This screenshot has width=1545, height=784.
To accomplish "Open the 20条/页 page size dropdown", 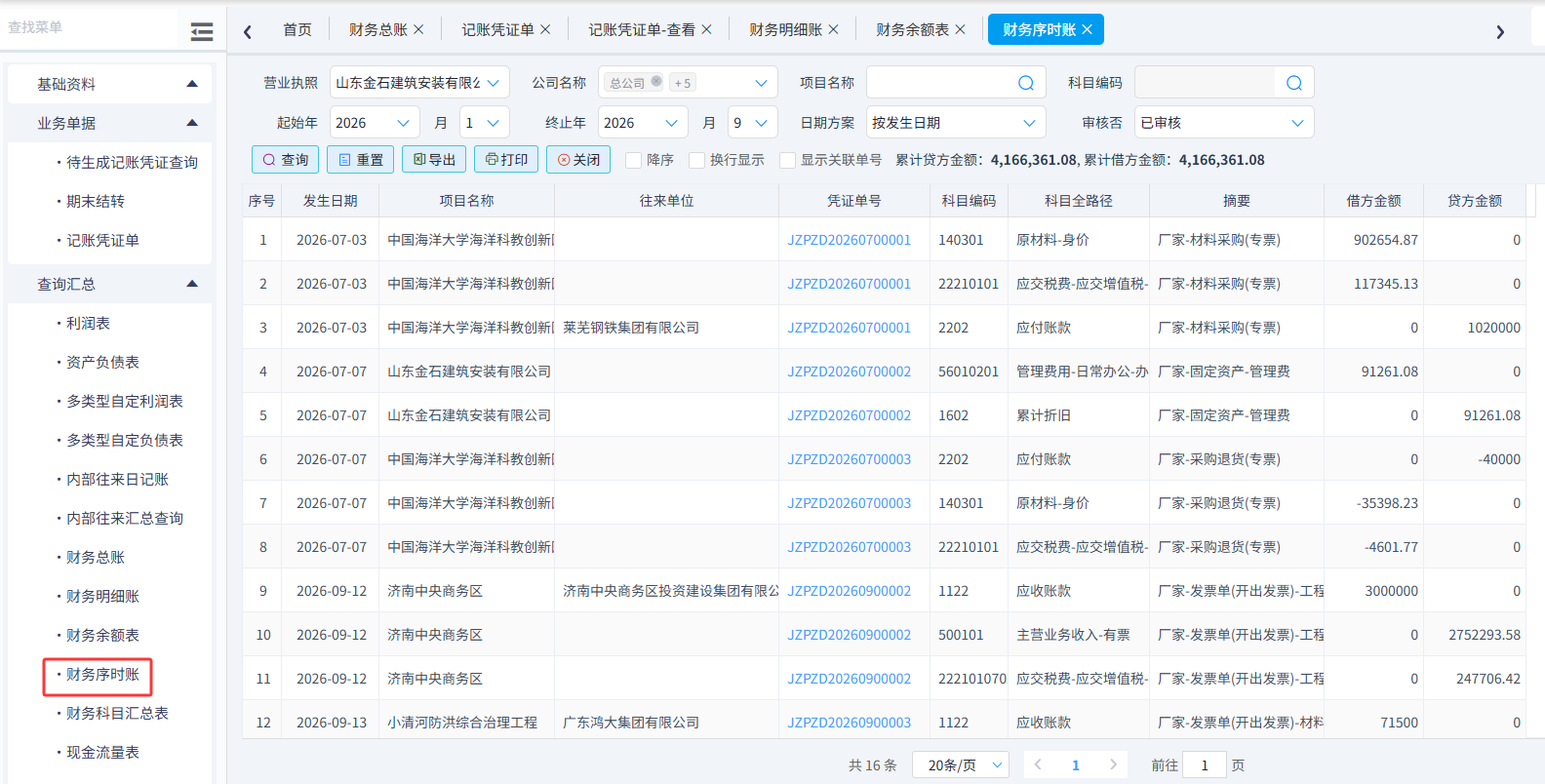I will point(961,765).
